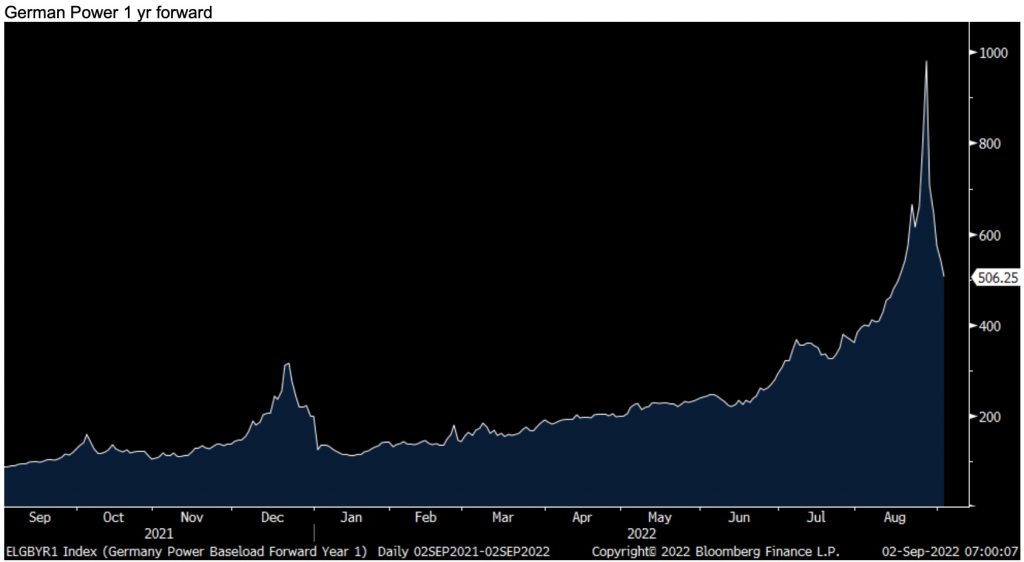Click the August 2022 price peak

tap(926, 62)
